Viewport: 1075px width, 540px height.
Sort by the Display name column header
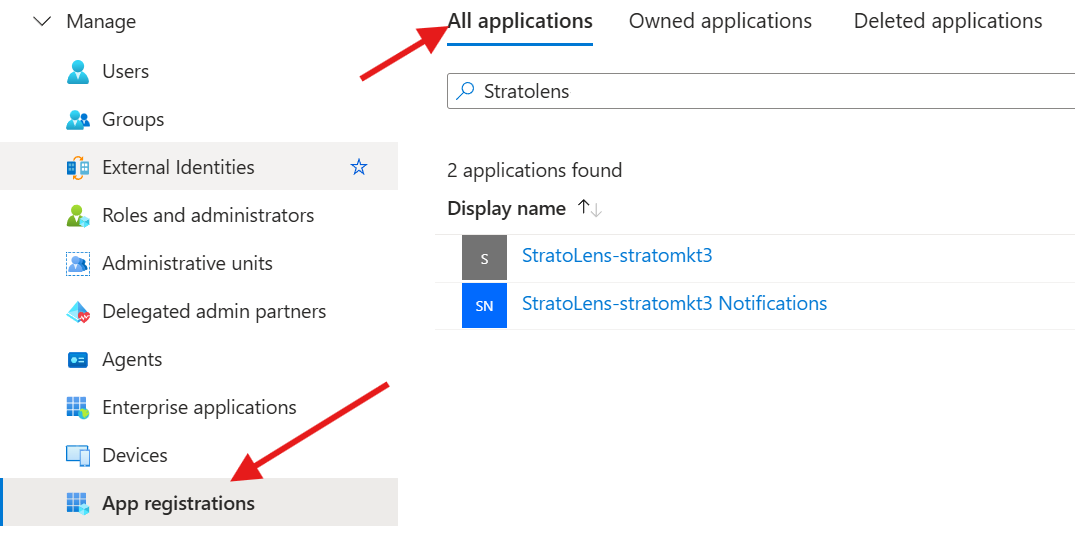pos(507,208)
